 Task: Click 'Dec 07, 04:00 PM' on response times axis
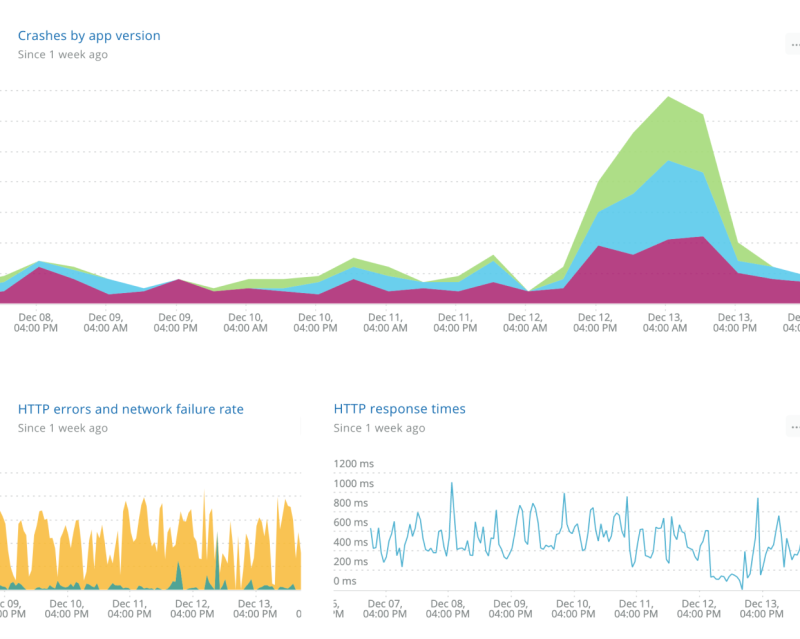click(x=386, y=609)
